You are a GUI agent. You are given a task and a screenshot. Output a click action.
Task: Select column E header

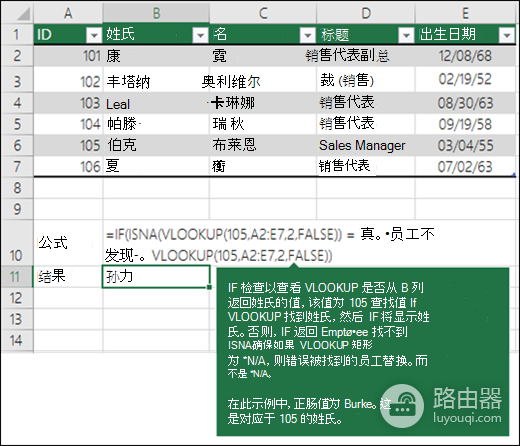coord(465,13)
